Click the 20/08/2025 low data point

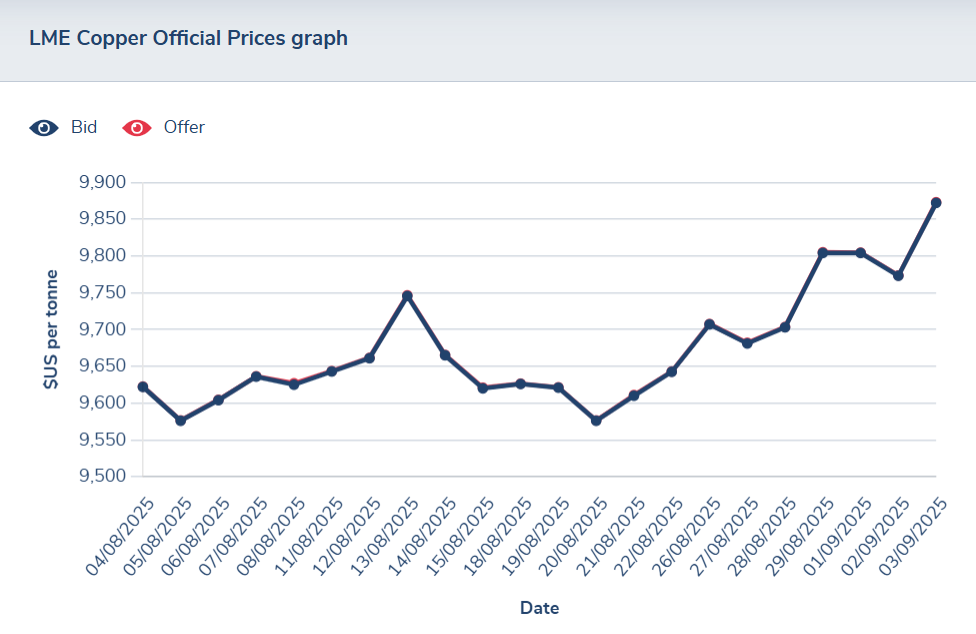click(596, 421)
